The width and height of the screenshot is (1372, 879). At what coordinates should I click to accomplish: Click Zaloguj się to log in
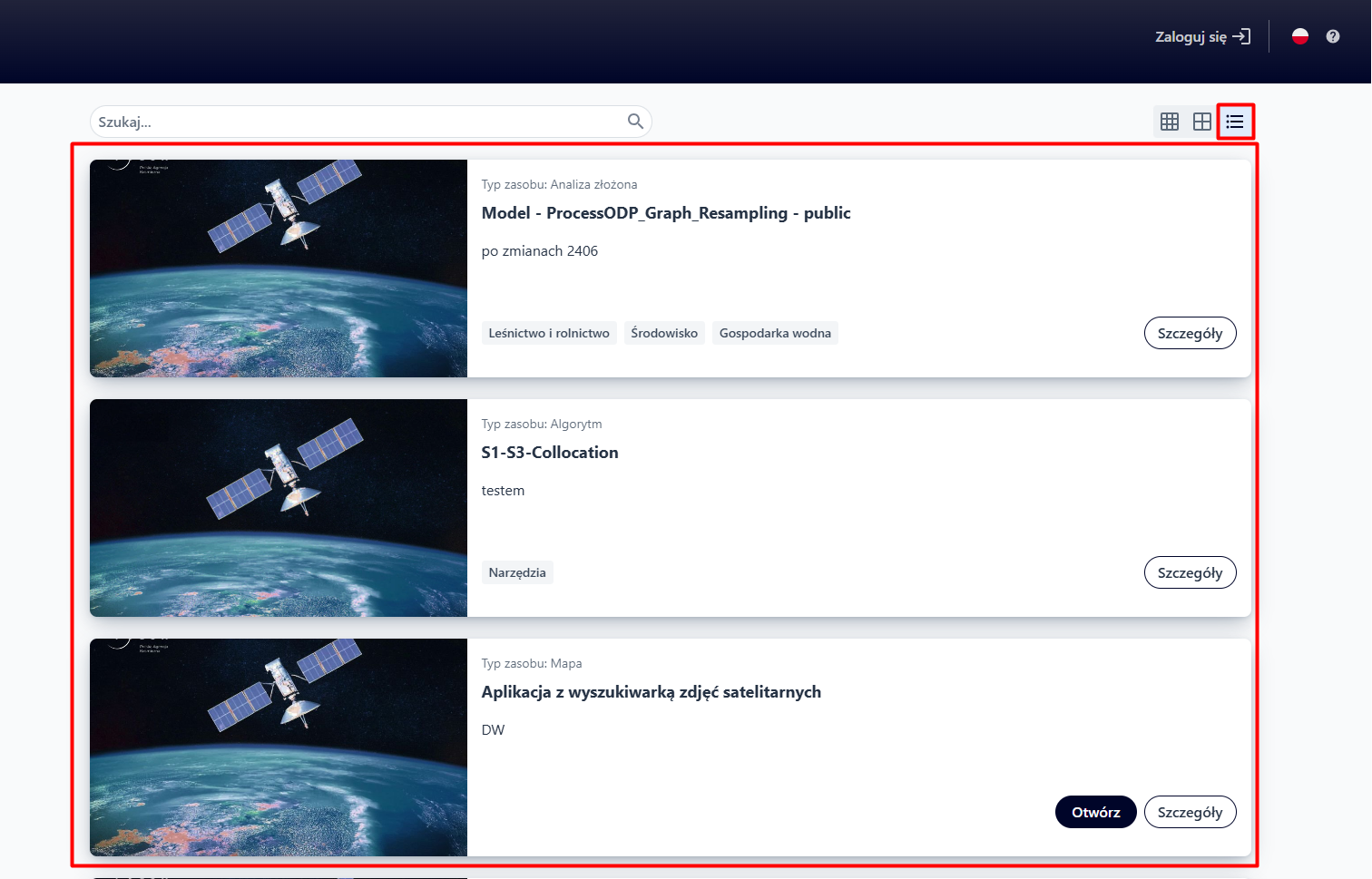click(x=1202, y=36)
